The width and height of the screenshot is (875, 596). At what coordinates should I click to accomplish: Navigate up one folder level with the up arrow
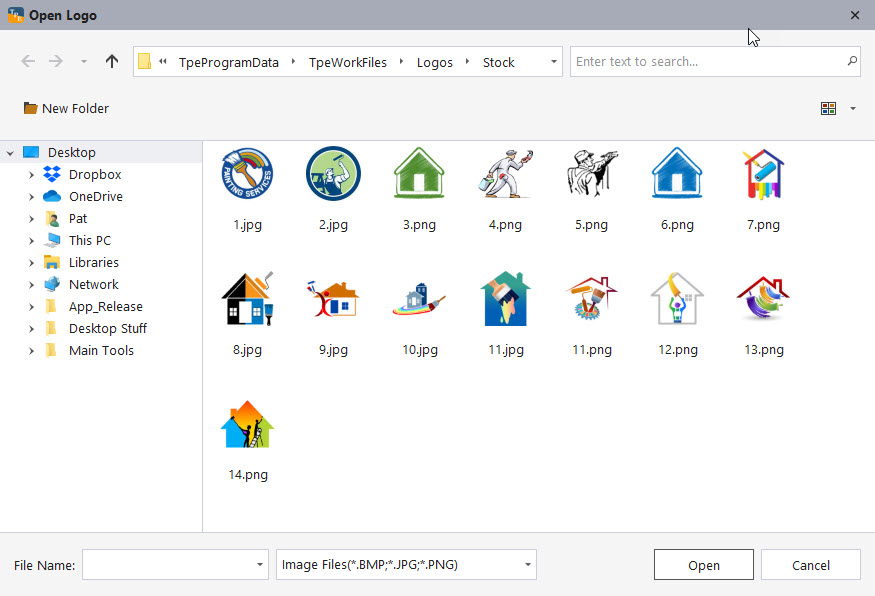pyautogui.click(x=111, y=61)
